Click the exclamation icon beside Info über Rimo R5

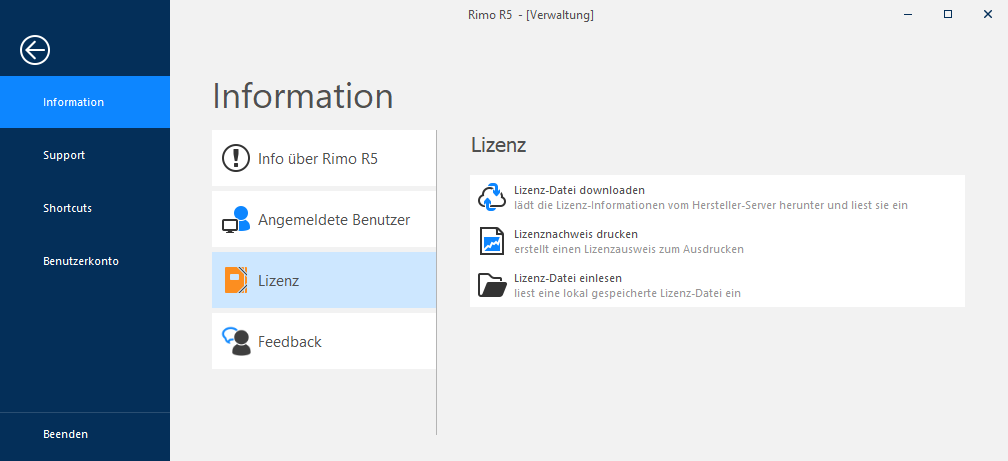coord(235,158)
